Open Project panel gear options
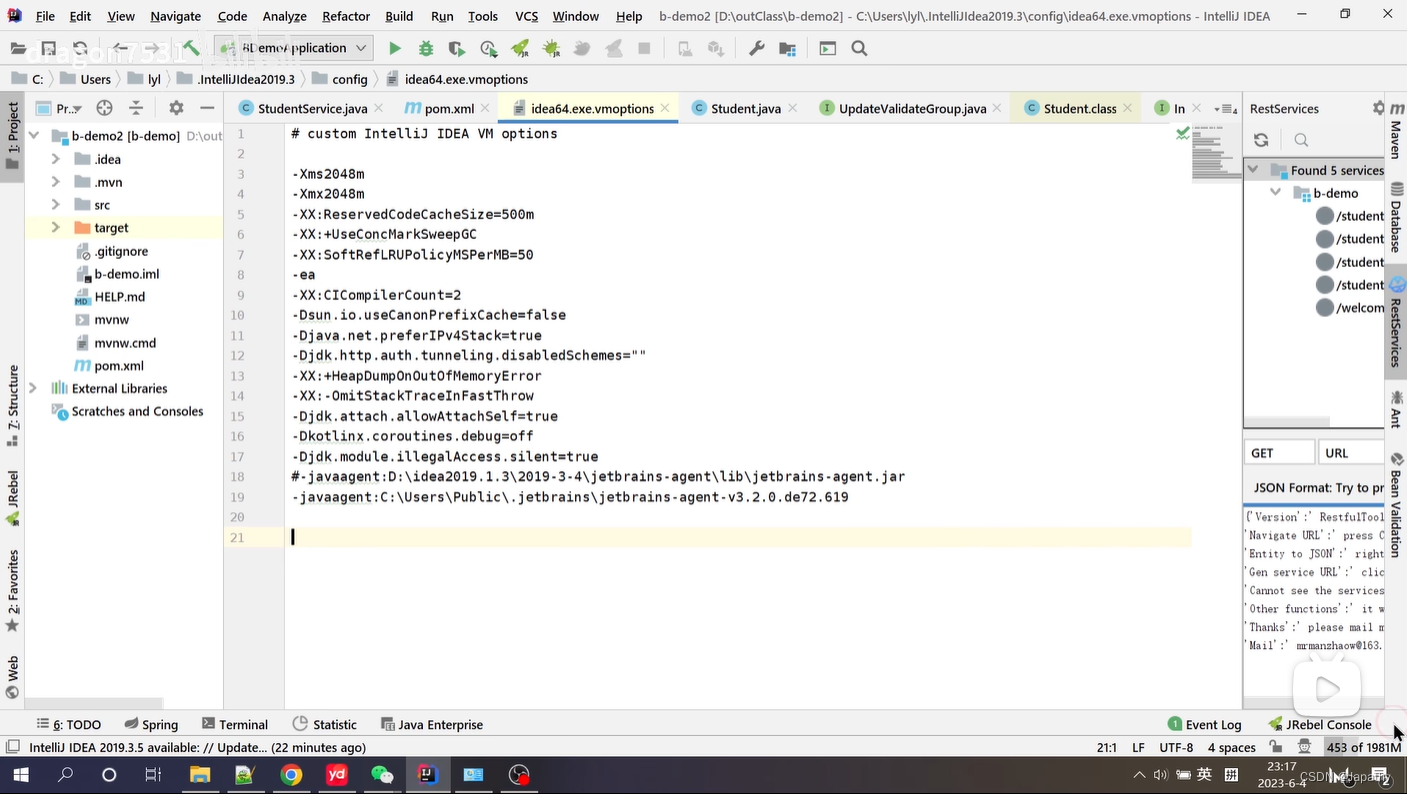This screenshot has height=794, width=1407. point(176,108)
